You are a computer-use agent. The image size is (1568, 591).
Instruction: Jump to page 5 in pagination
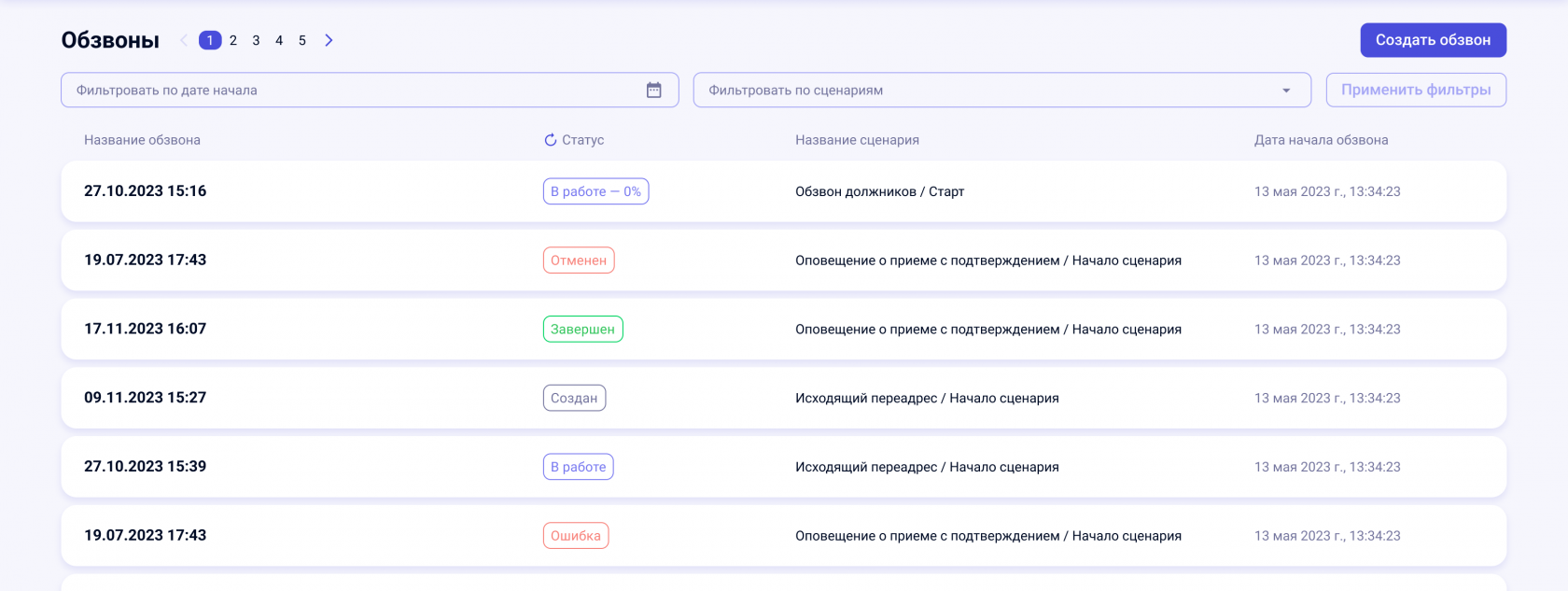coord(302,40)
